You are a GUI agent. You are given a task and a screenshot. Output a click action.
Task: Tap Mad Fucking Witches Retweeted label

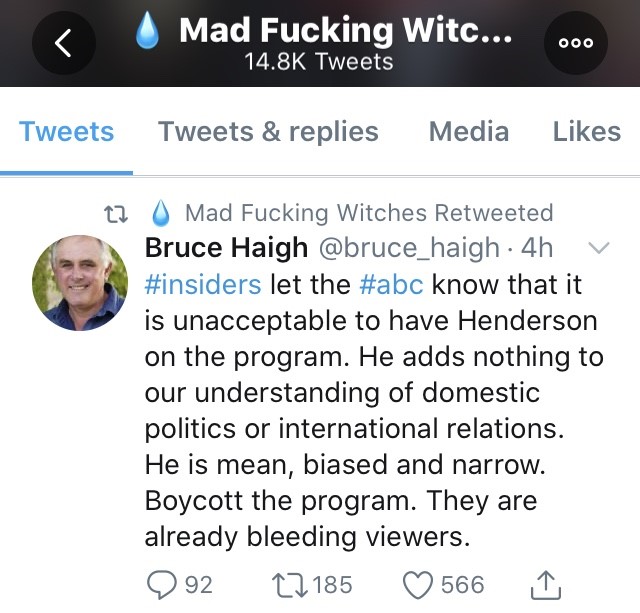(x=368, y=213)
